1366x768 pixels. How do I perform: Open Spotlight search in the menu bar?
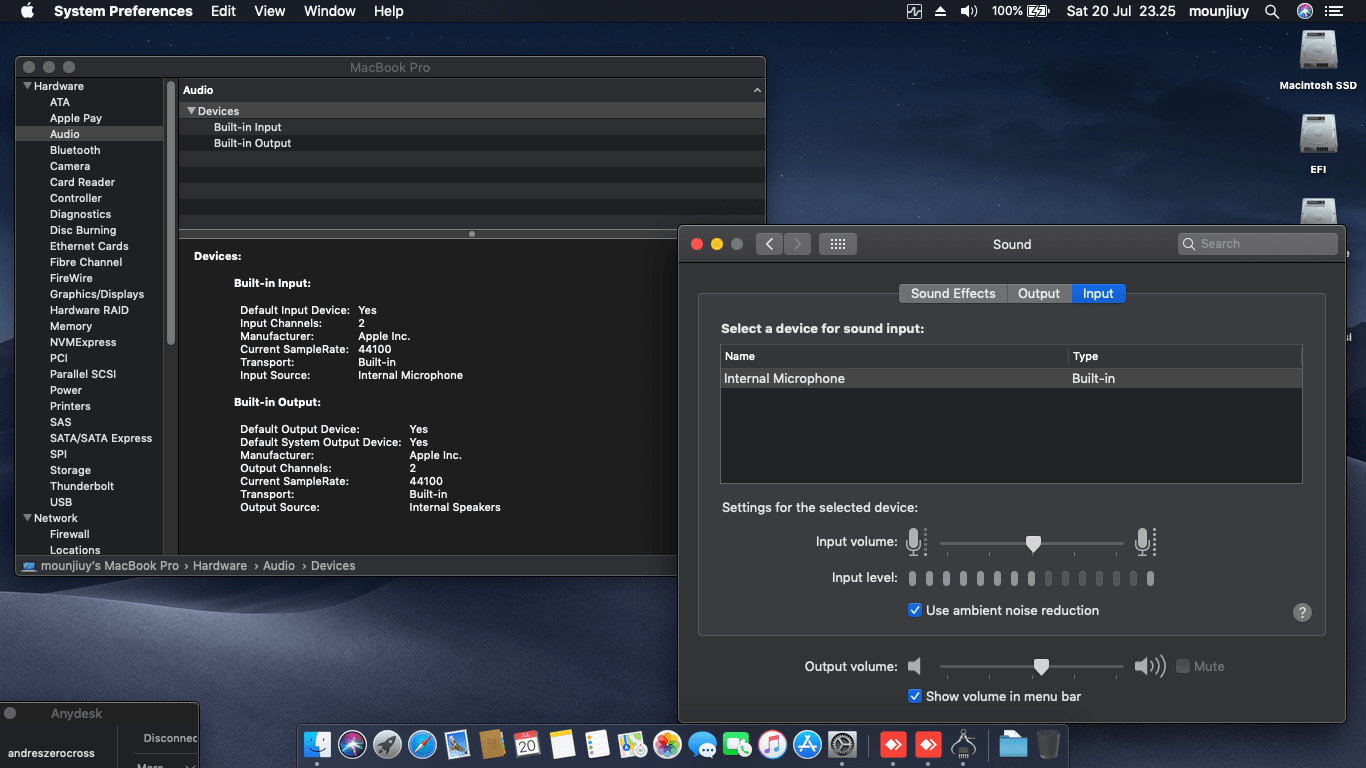point(1272,11)
